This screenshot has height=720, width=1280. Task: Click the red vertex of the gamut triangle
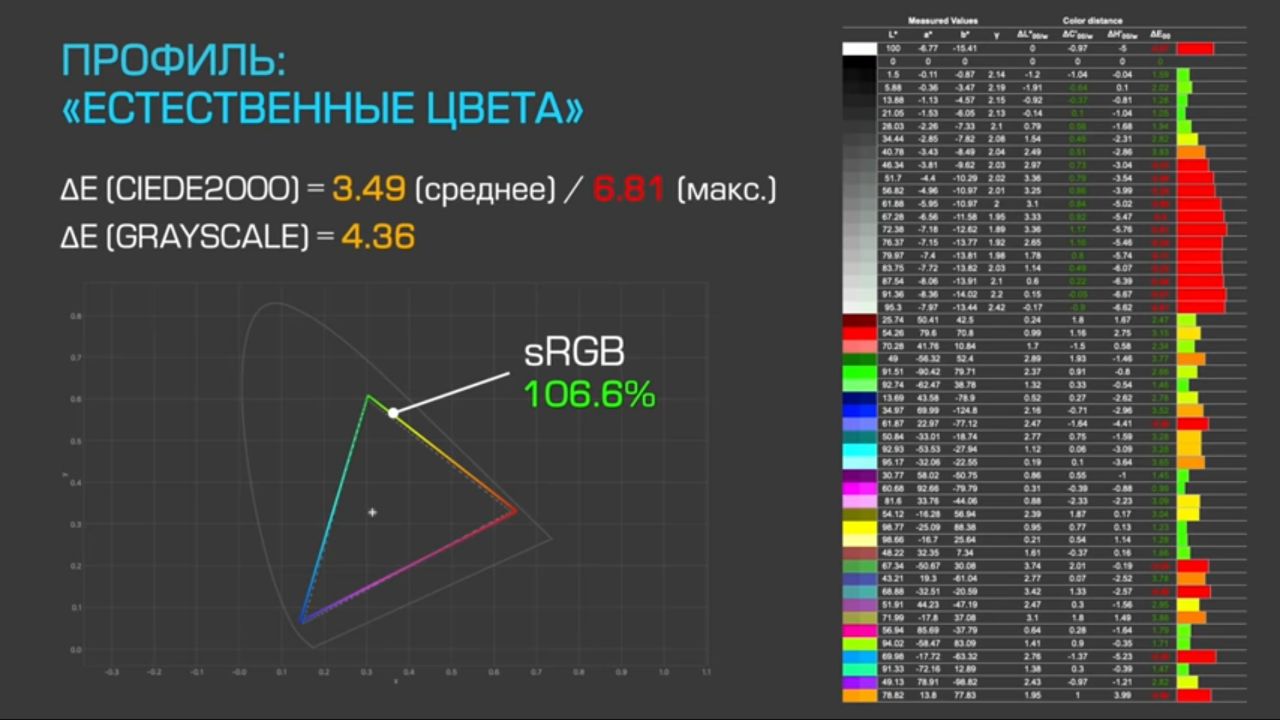[x=515, y=510]
